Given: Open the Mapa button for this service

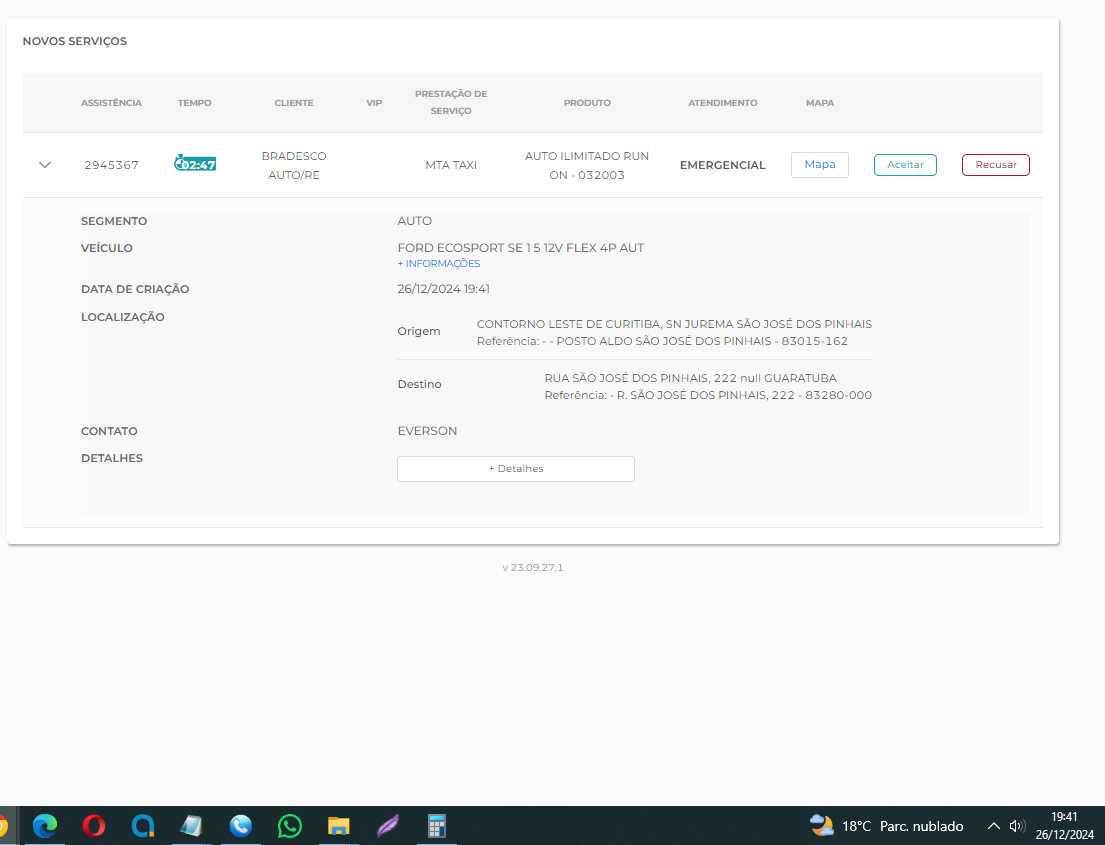Looking at the screenshot, I should (819, 165).
